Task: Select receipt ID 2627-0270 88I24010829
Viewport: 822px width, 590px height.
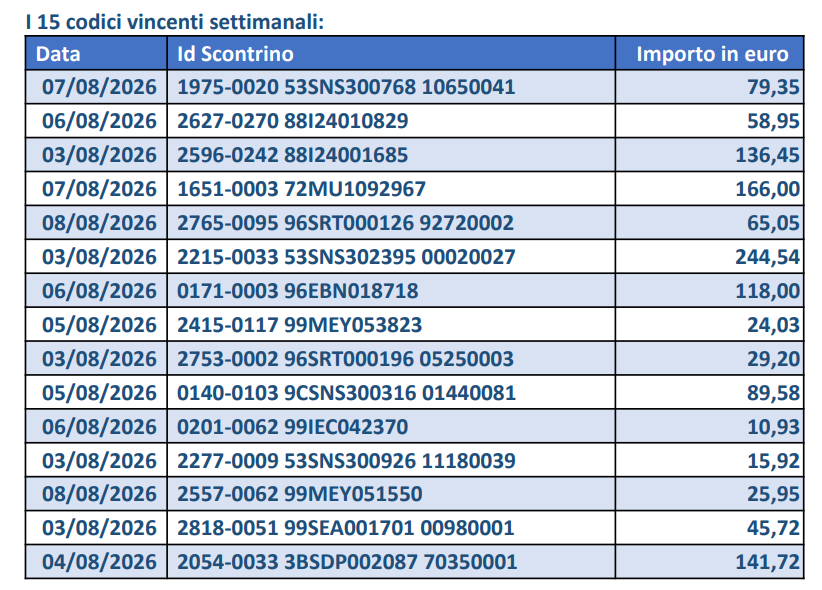Action: (293, 121)
